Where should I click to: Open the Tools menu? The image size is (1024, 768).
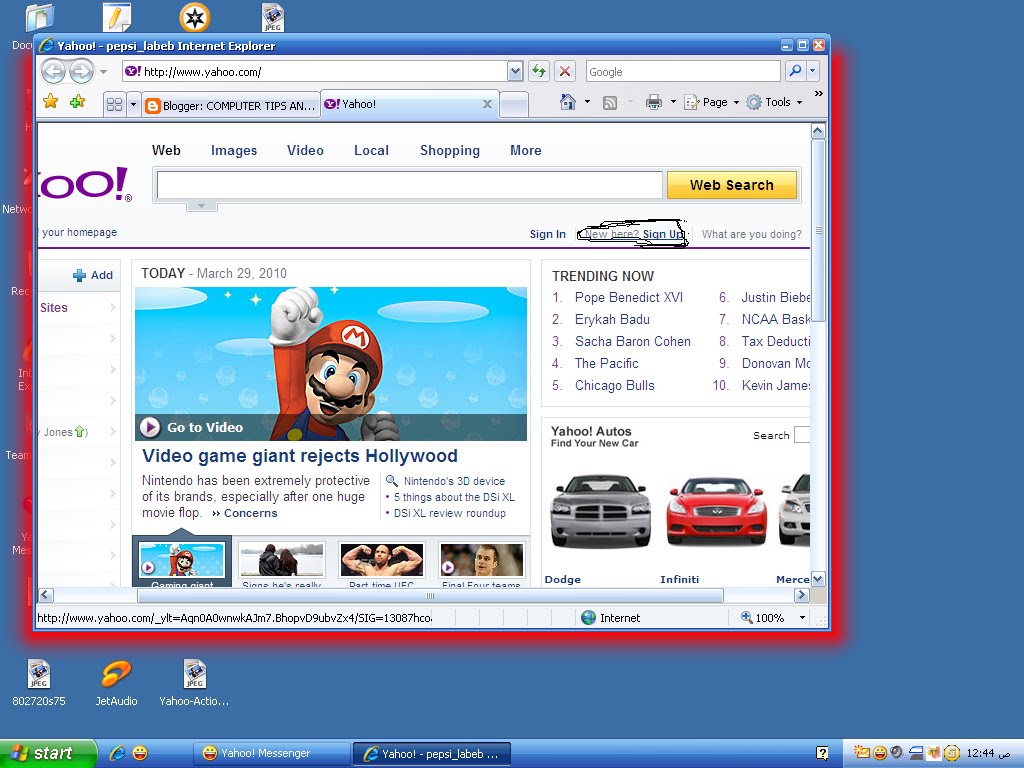(x=774, y=103)
